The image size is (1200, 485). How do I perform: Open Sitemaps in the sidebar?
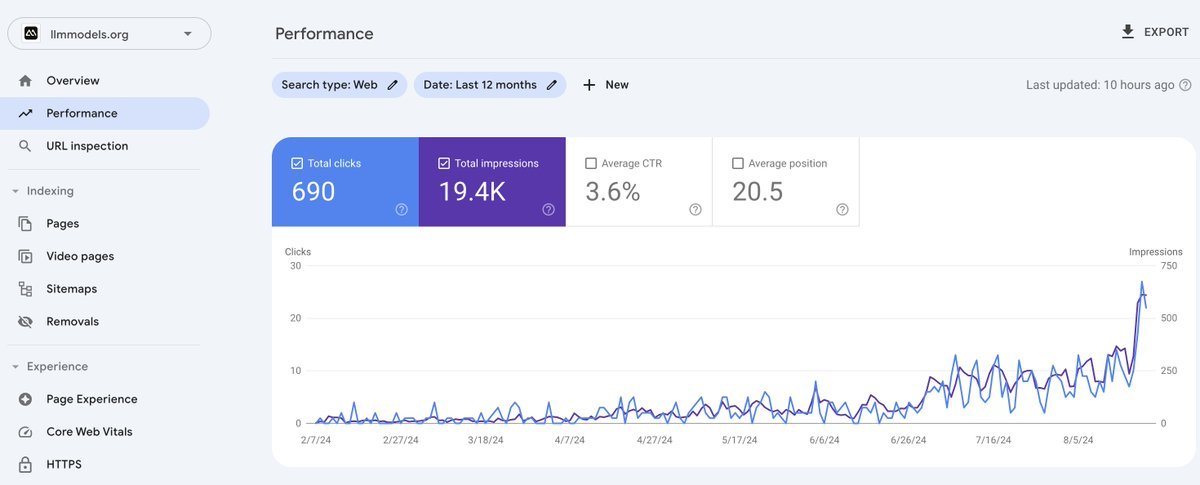[x=71, y=289]
